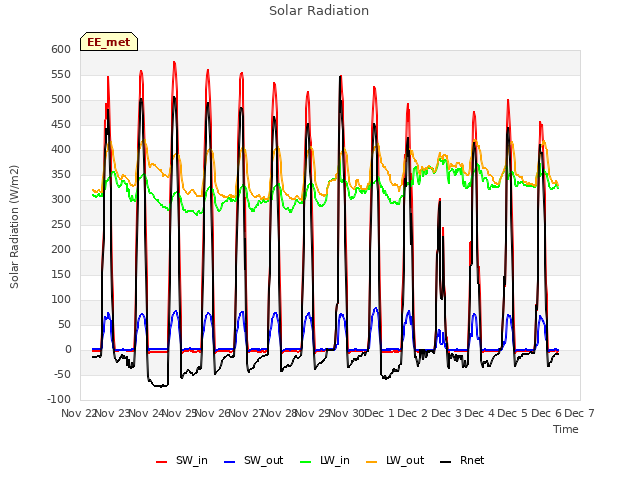
Task: Click the low SW_in peak on Dec 2
Action: pyautogui.click(x=440, y=200)
